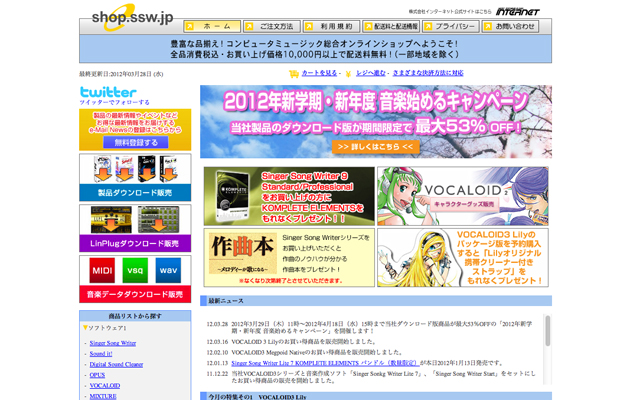
Task: Click the 商品リストから探す header
Action: tap(135, 316)
